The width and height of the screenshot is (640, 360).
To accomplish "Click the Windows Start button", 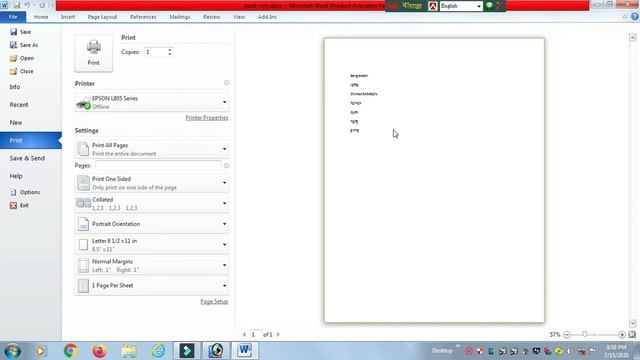I will 13,351.
